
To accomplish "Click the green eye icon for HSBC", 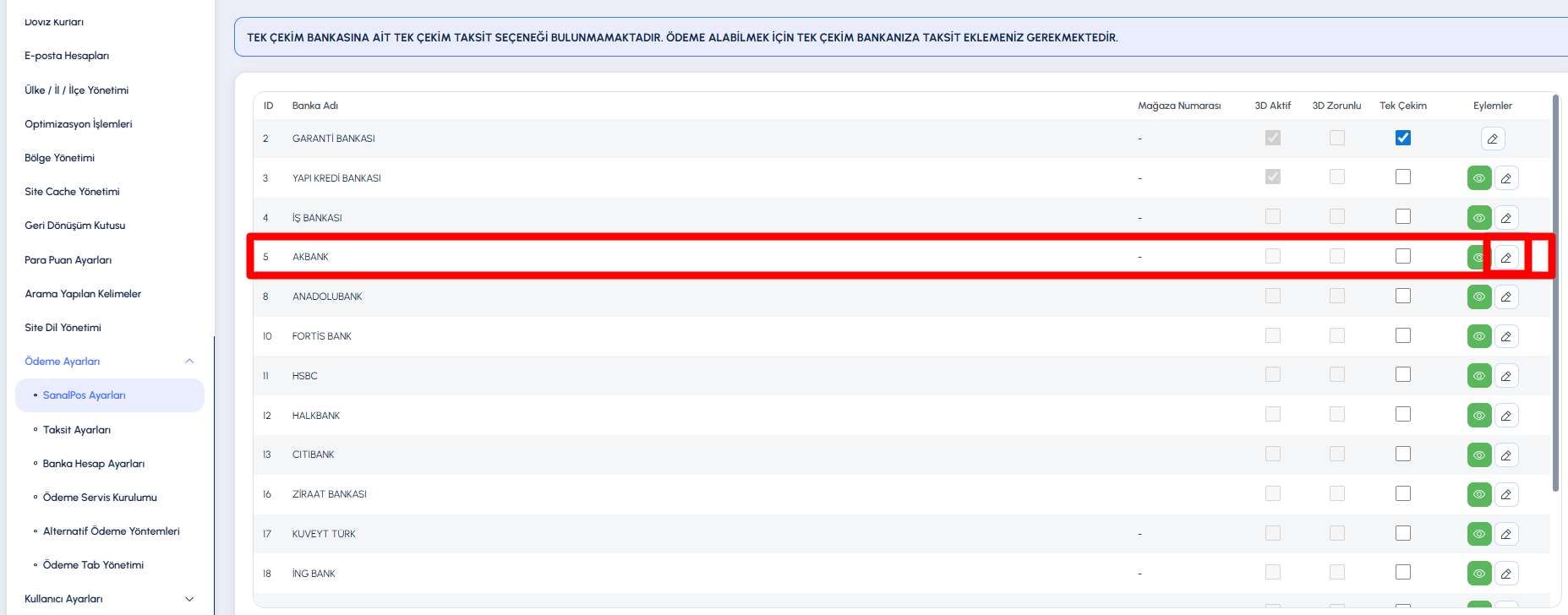I will pos(1479,376).
